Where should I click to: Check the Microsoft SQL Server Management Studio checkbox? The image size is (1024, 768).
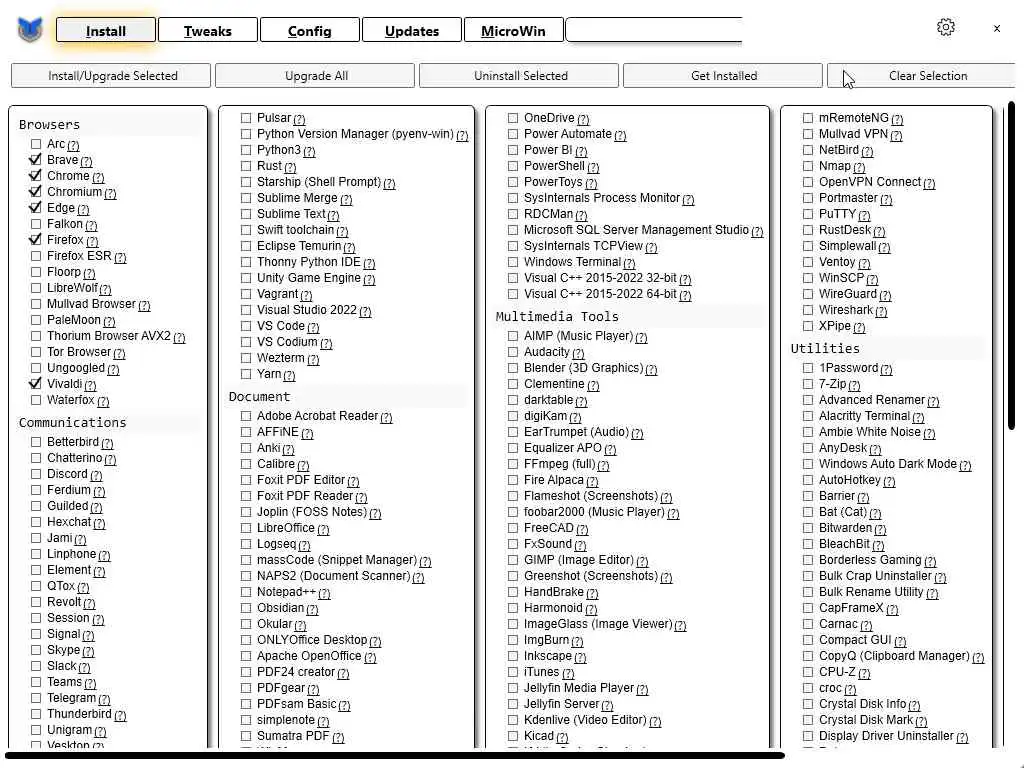tap(513, 230)
